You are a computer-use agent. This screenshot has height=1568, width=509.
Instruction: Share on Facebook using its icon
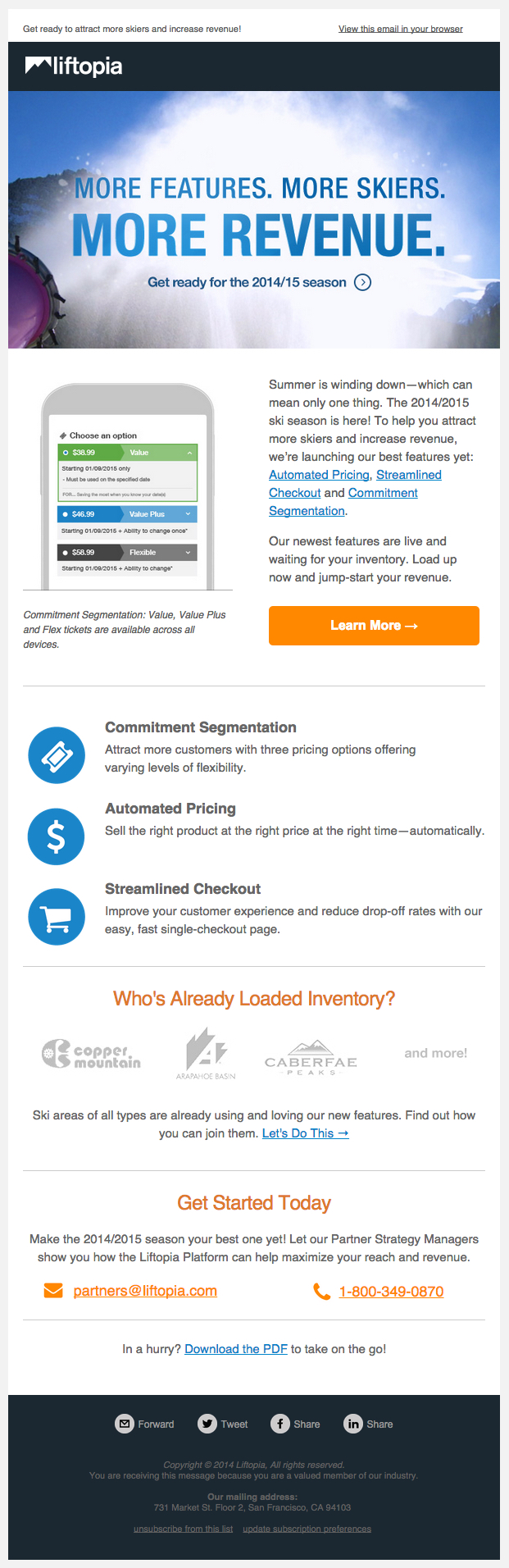point(280,1424)
